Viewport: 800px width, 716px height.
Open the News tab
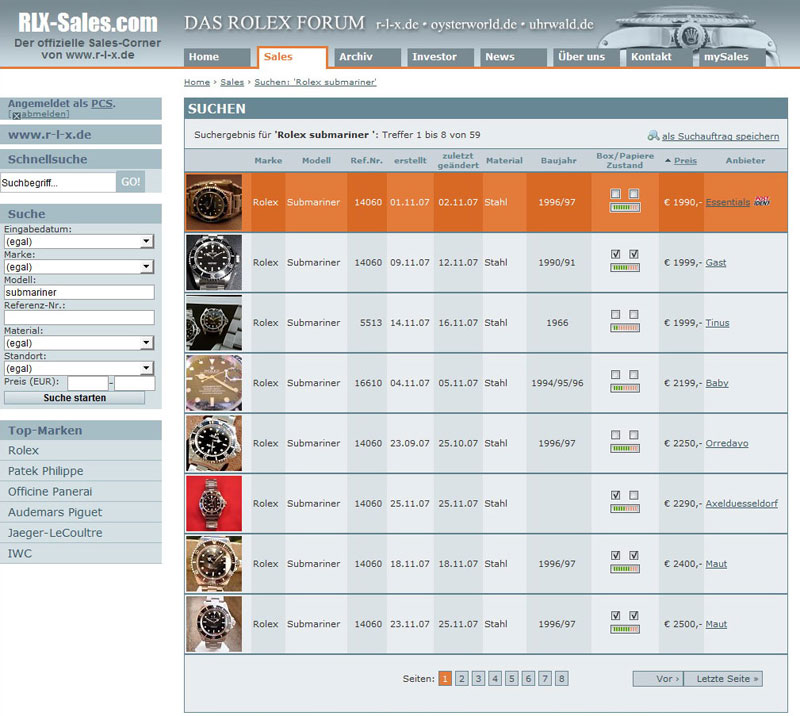tap(513, 57)
